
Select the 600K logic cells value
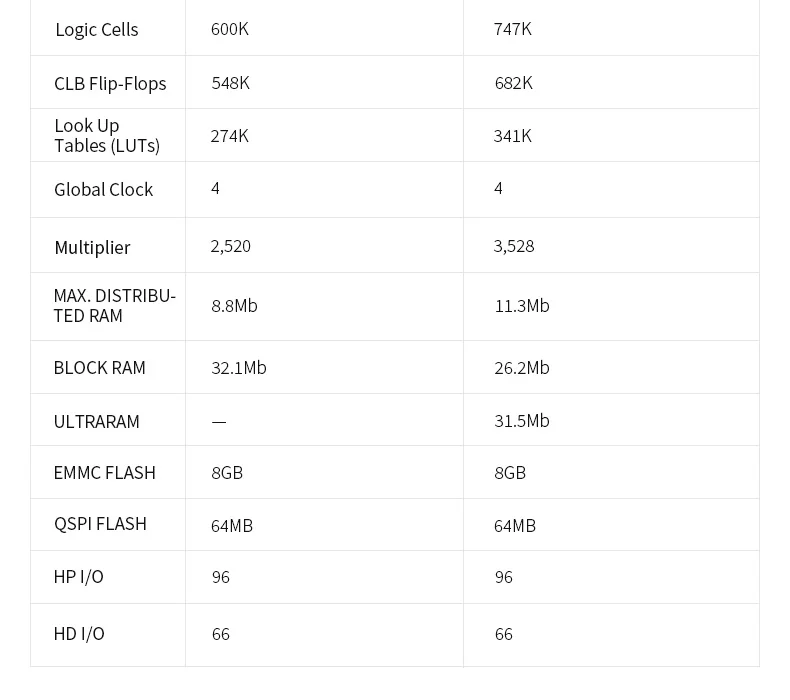[230, 29]
